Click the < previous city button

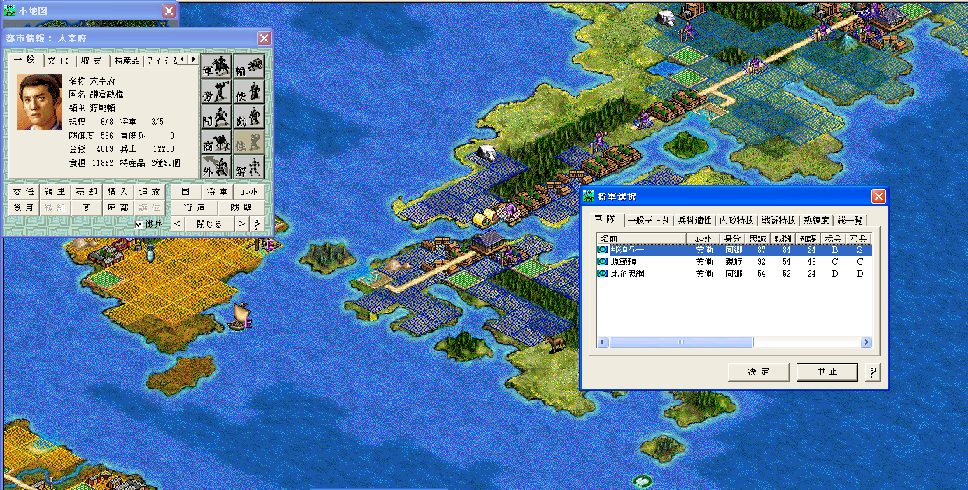click(177, 224)
